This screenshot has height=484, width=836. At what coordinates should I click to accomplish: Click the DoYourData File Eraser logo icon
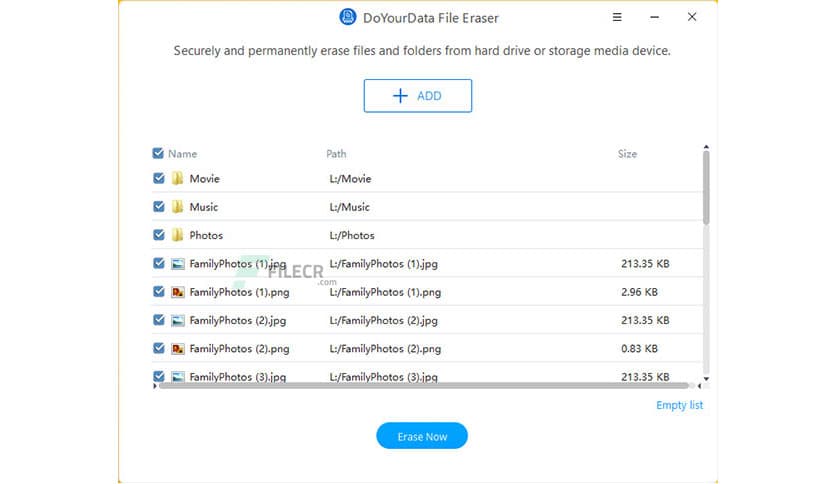click(348, 17)
